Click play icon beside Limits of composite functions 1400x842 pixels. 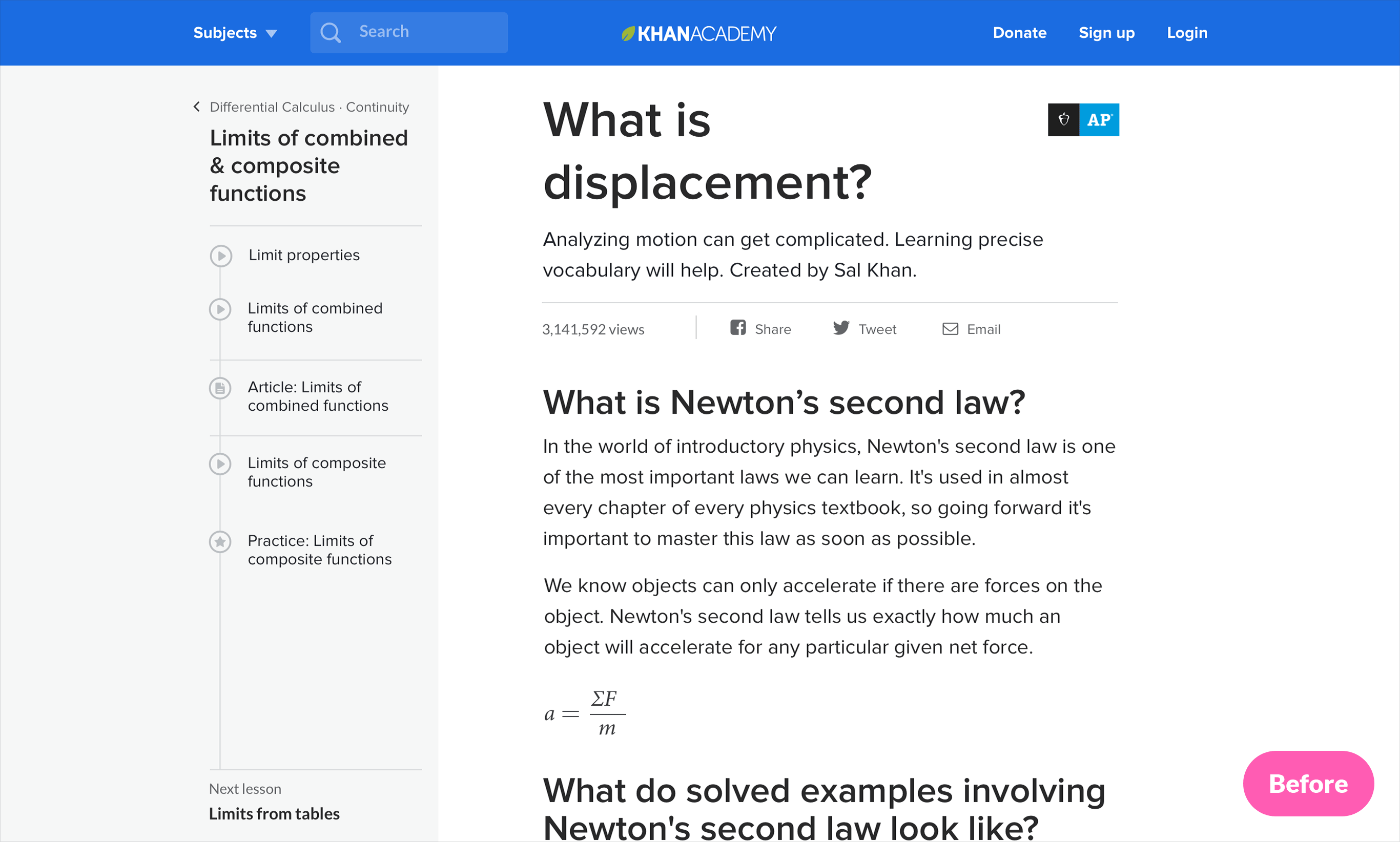[220, 464]
